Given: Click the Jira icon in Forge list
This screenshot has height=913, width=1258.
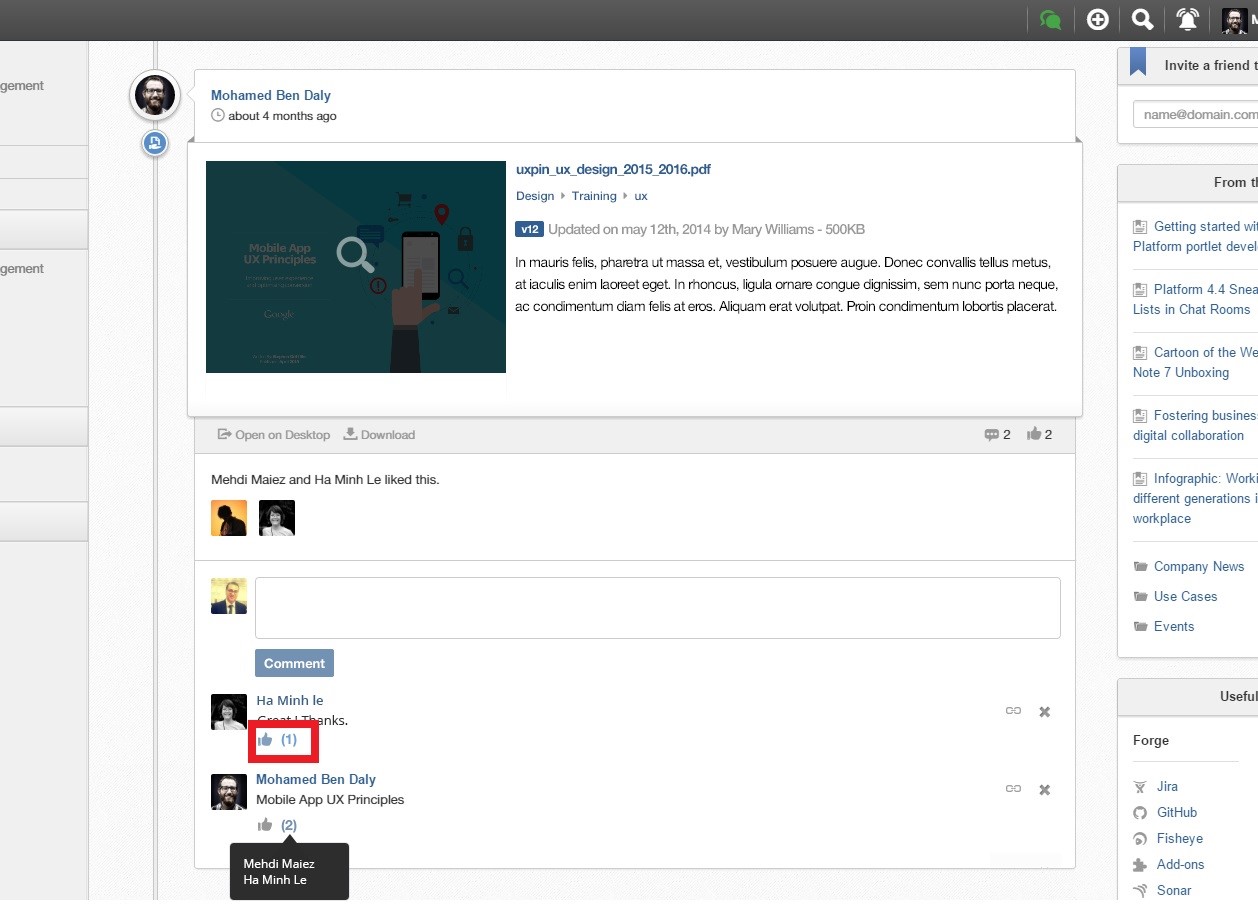Looking at the screenshot, I should tap(1139, 787).
